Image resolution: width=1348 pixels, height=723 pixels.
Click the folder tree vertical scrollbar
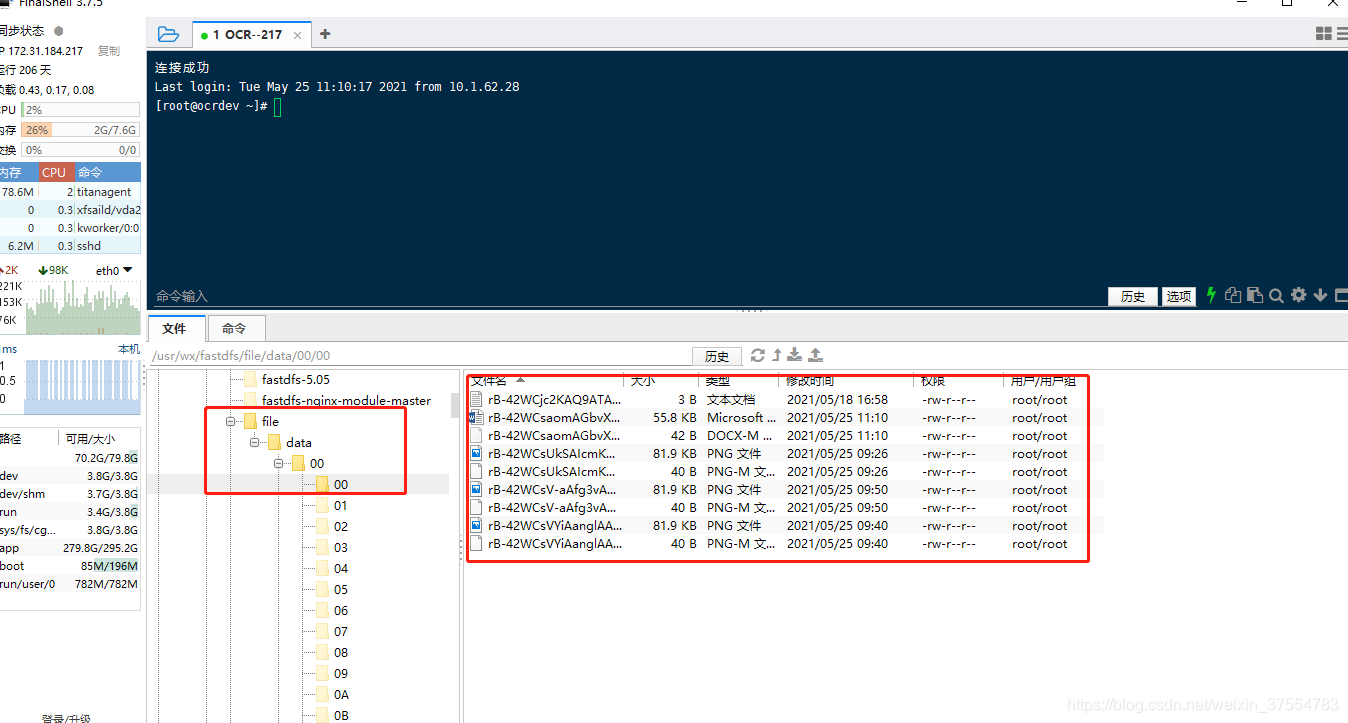tap(455, 404)
